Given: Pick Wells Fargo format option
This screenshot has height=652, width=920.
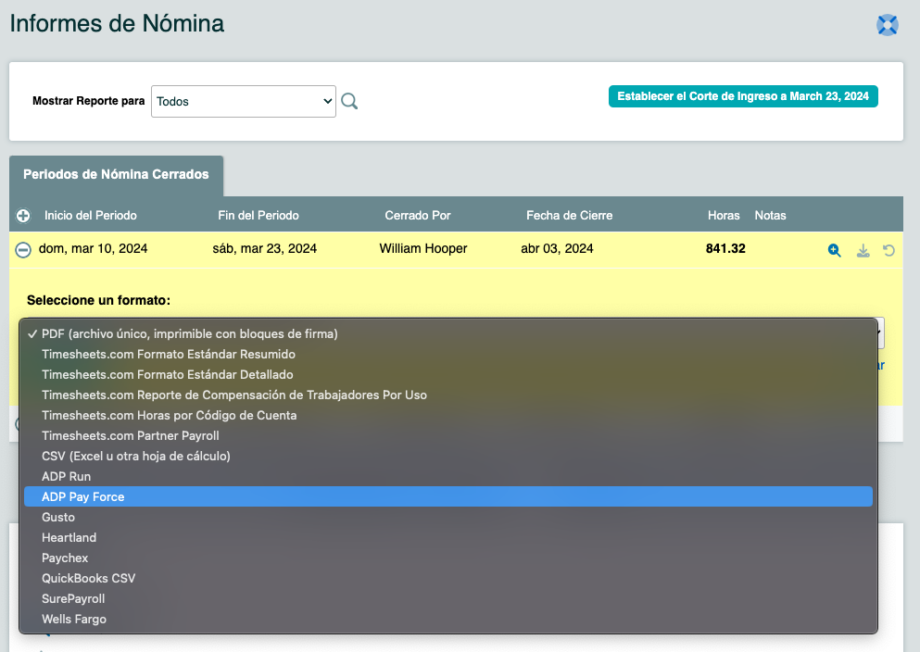Looking at the screenshot, I should click(448, 619).
